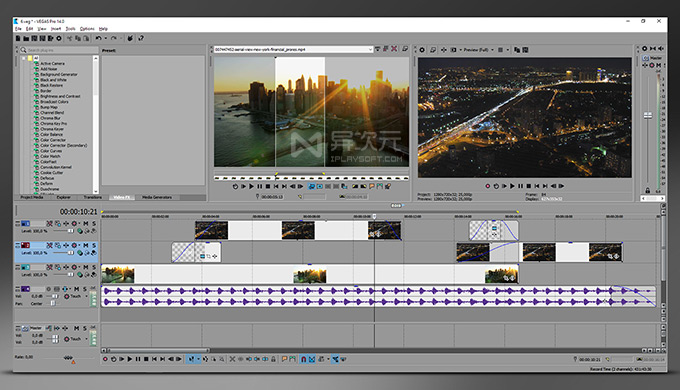Solo the Master bus track
The height and width of the screenshot is (390, 680).
click(x=85, y=328)
